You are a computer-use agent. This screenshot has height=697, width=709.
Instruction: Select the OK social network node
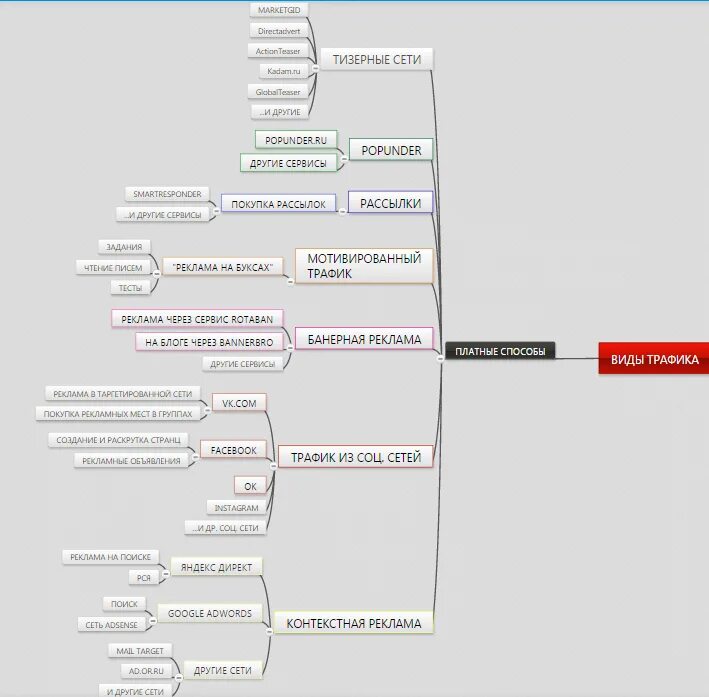pos(250,486)
